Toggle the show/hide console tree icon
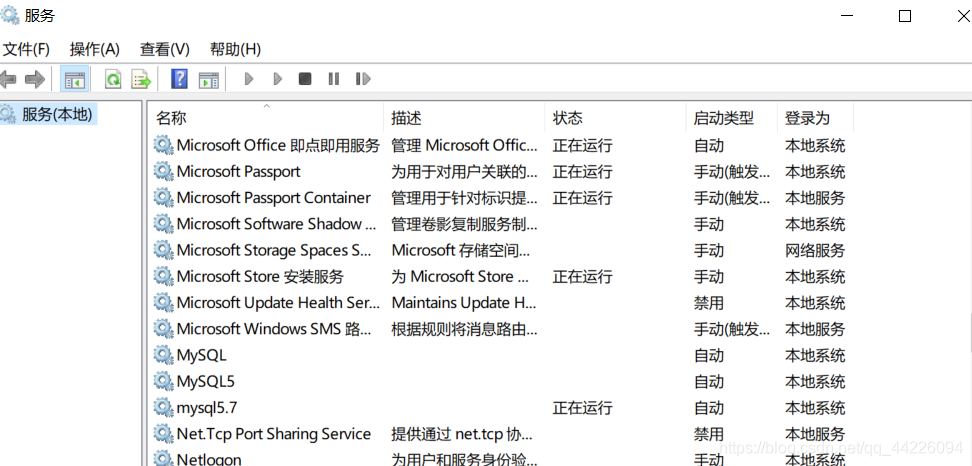The height and width of the screenshot is (466, 972). [x=75, y=79]
